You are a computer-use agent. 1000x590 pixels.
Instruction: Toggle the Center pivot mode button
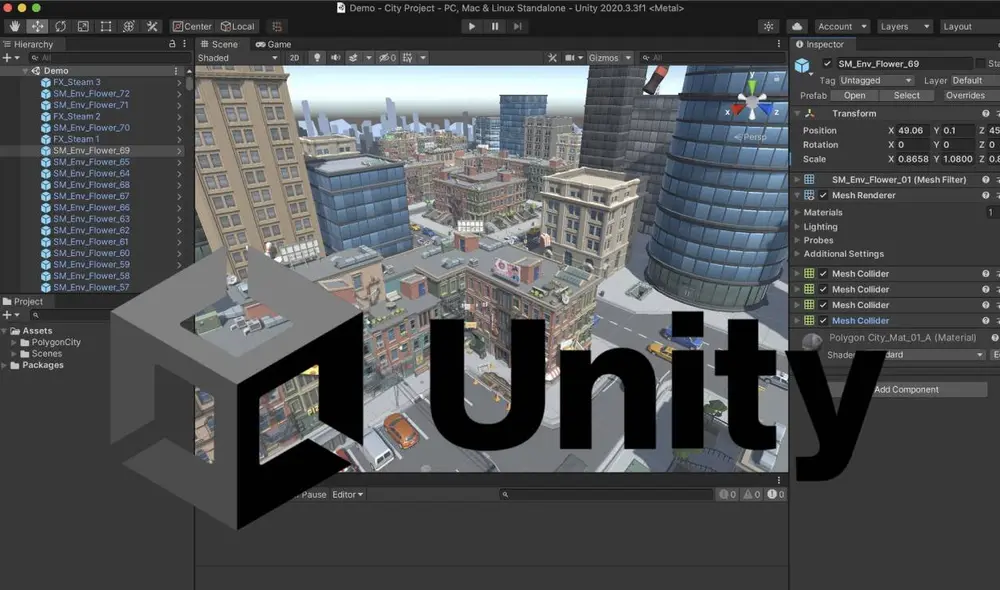(193, 26)
